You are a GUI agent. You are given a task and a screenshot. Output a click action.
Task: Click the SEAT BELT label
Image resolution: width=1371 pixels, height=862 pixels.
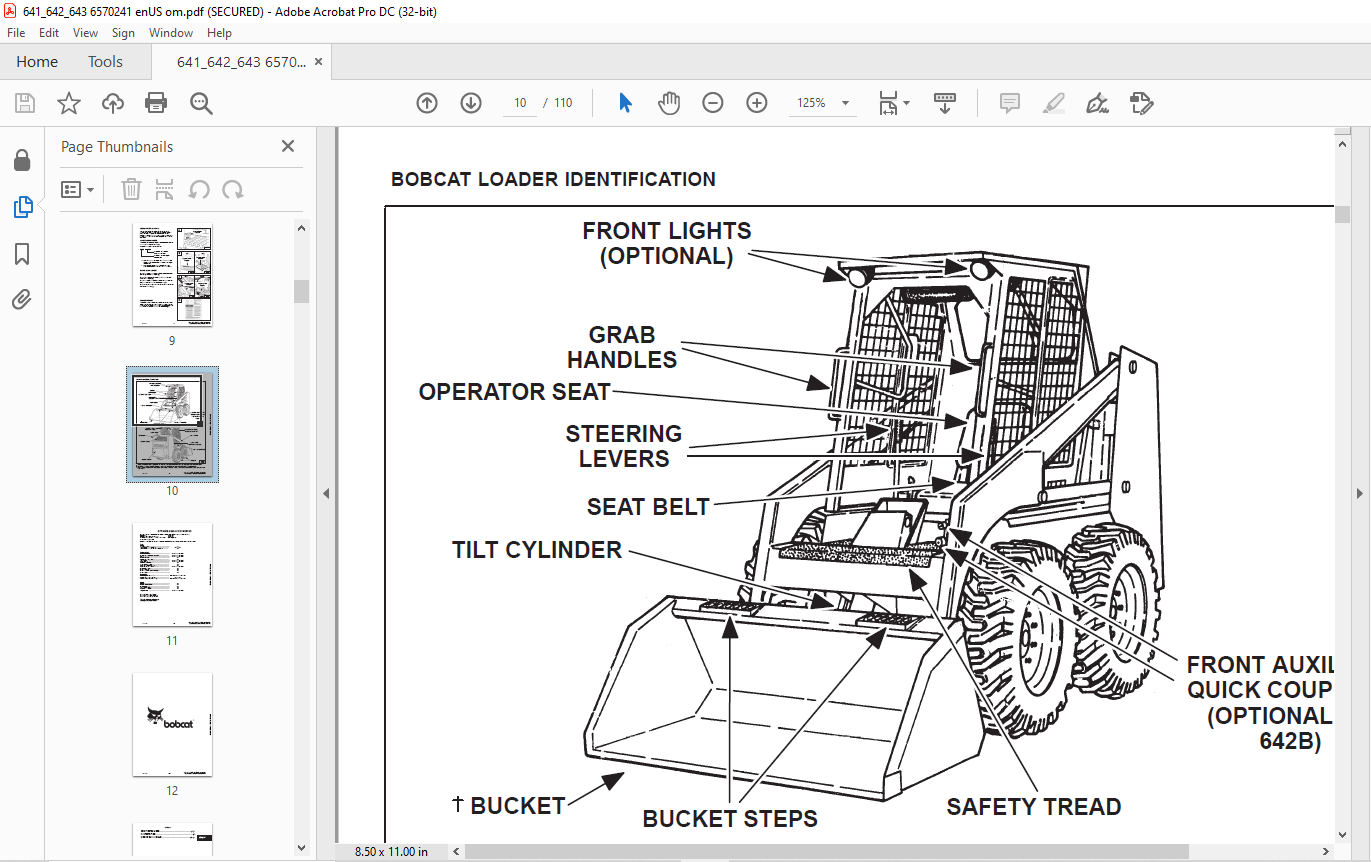coord(648,507)
